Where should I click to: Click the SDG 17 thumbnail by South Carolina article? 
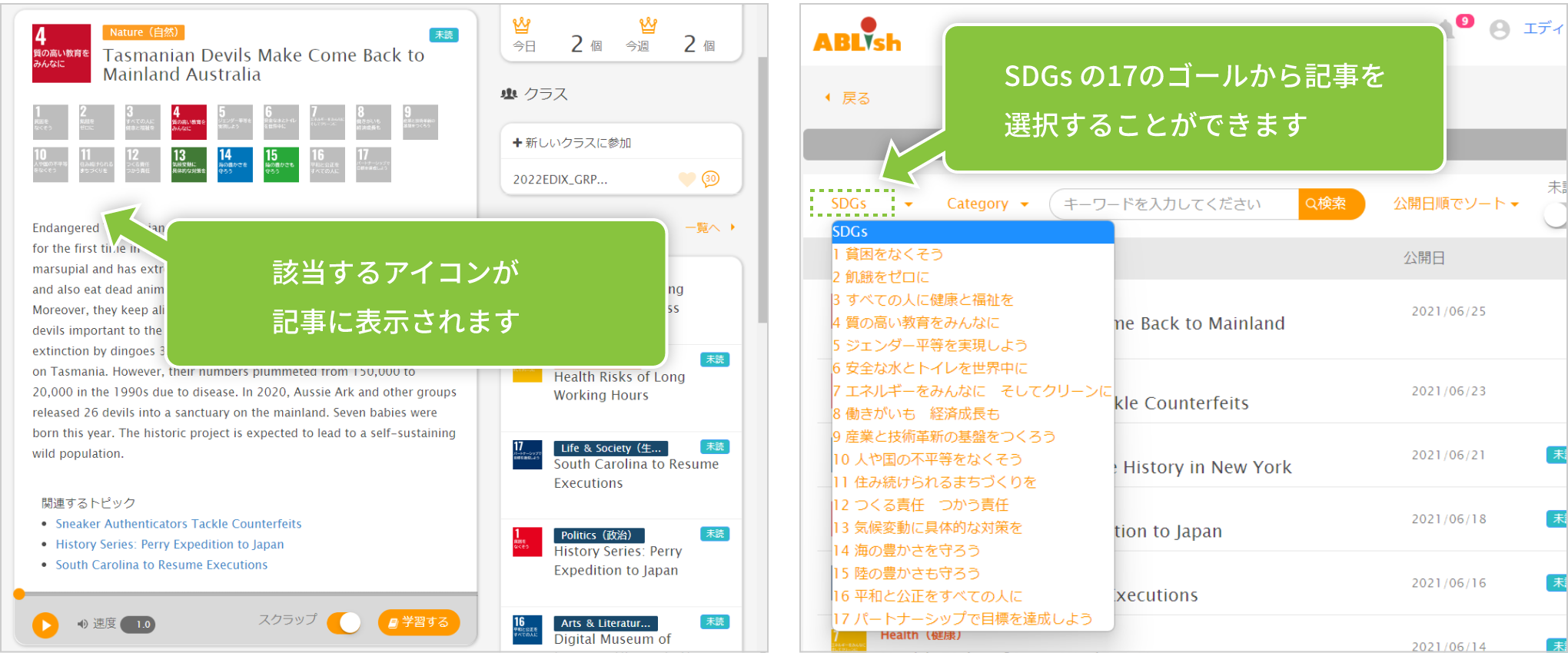[x=527, y=455]
